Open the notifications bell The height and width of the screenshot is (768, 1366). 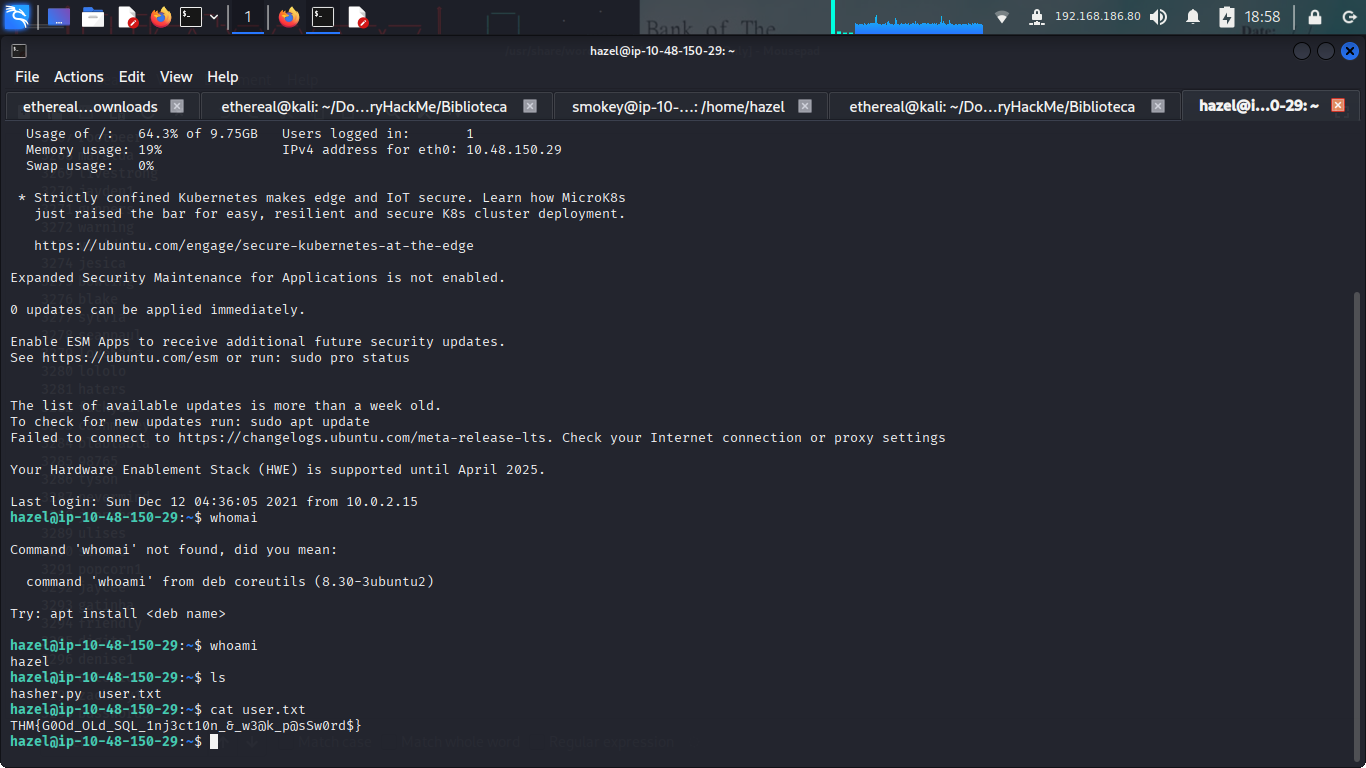(1192, 17)
